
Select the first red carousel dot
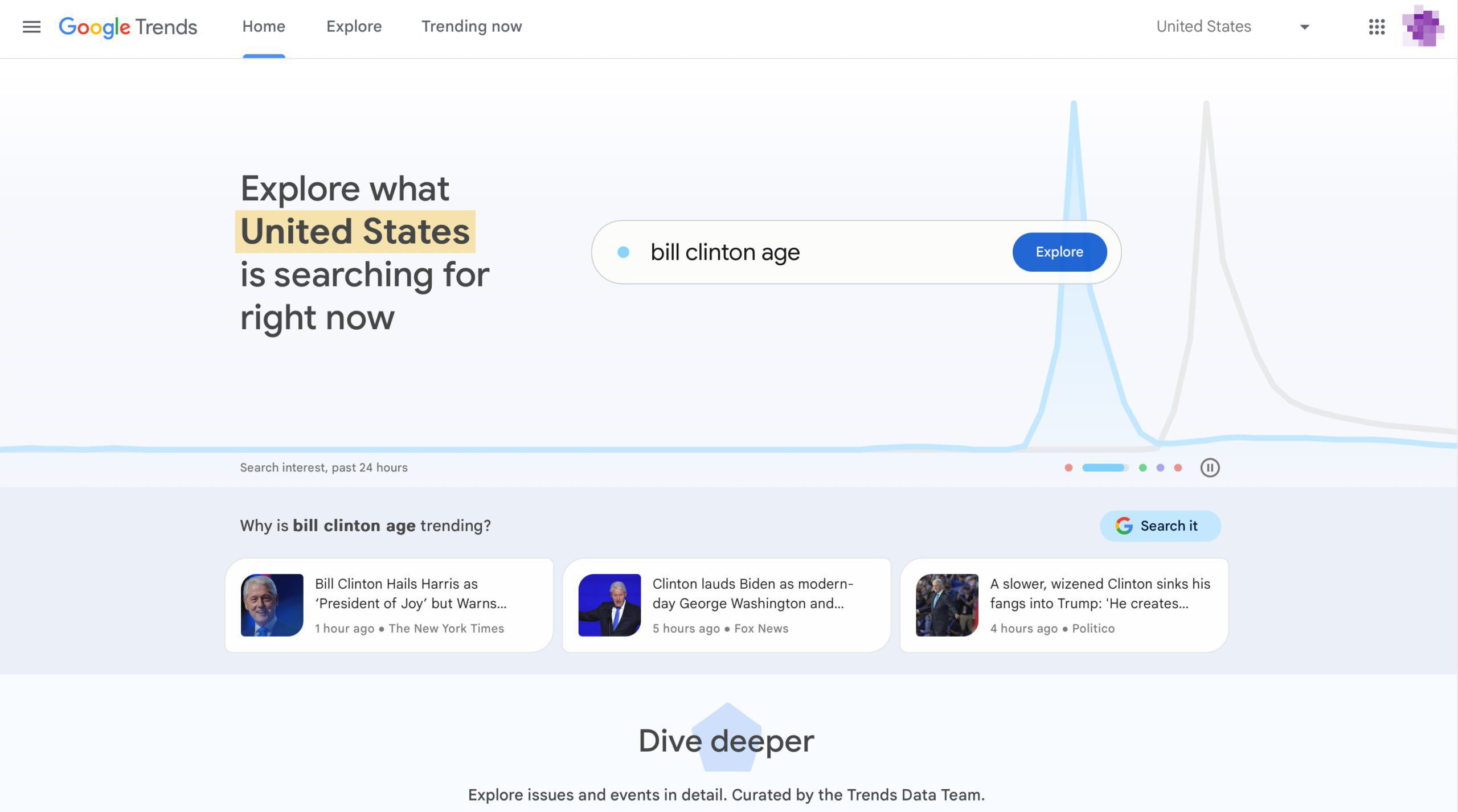tap(1068, 467)
